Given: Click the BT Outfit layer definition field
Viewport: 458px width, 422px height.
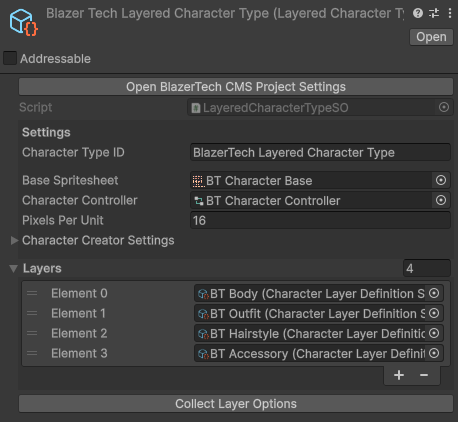Looking at the screenshot, I should point(319,313).
